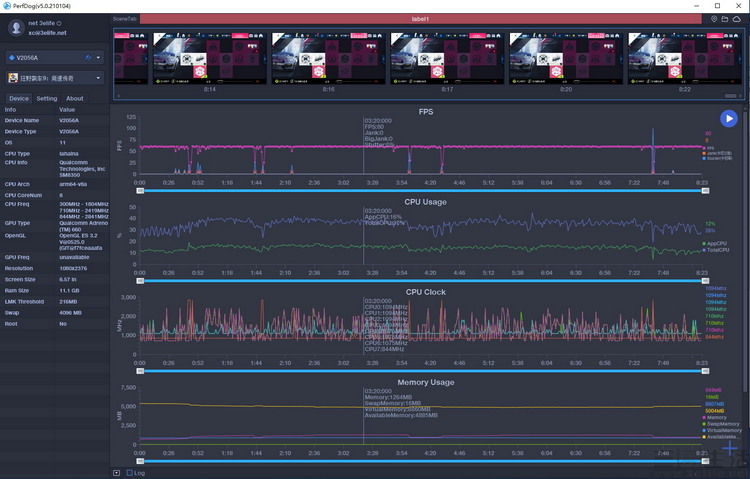Screen dimensions: 750x479
Task: Click the blue plus icon near memory chart
Action: 730,448
